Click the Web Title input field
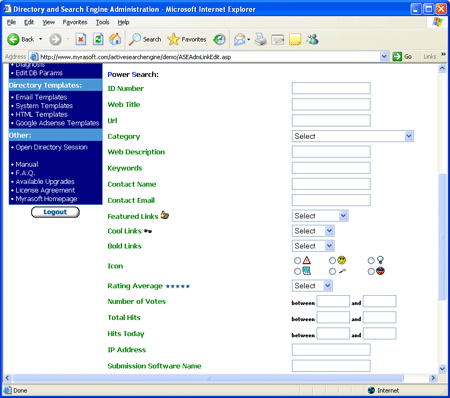Image resolution: width=450 pixels, height=398 pixels. (x=331, y=104)
